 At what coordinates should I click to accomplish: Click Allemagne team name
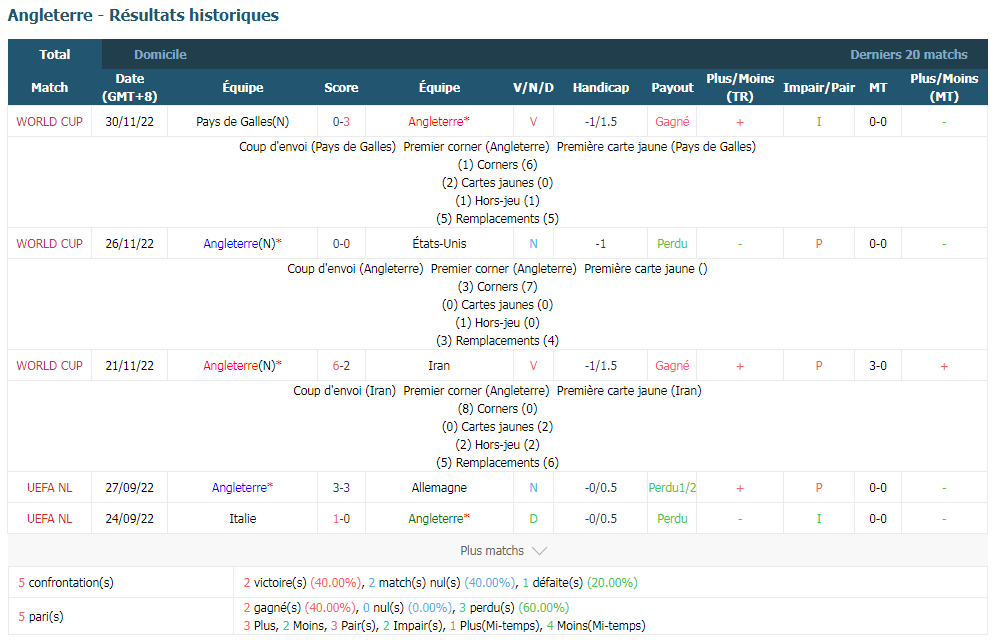tap(439, 488)
